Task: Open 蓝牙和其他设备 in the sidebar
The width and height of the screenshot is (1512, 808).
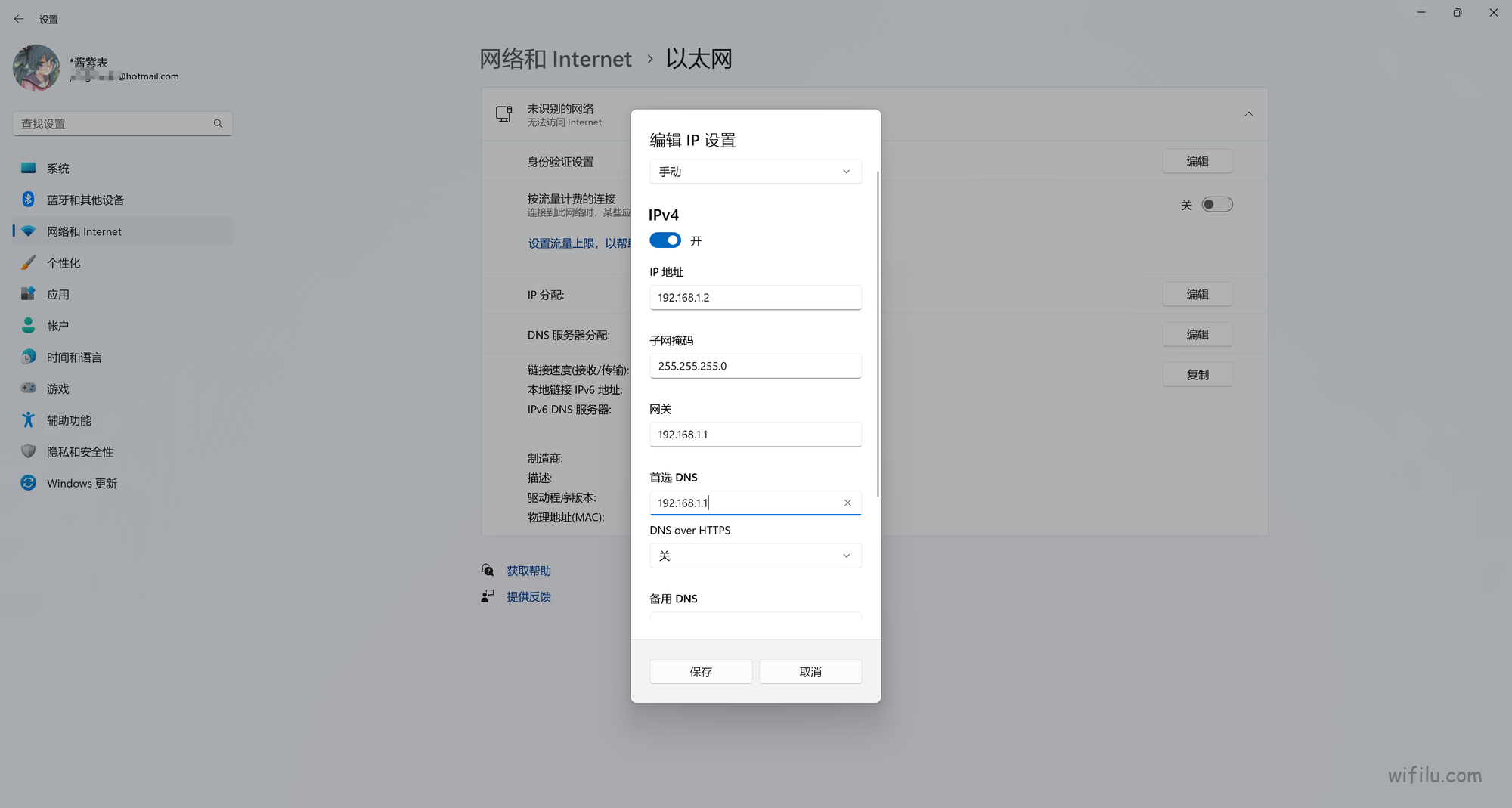Action: [122, 200]
